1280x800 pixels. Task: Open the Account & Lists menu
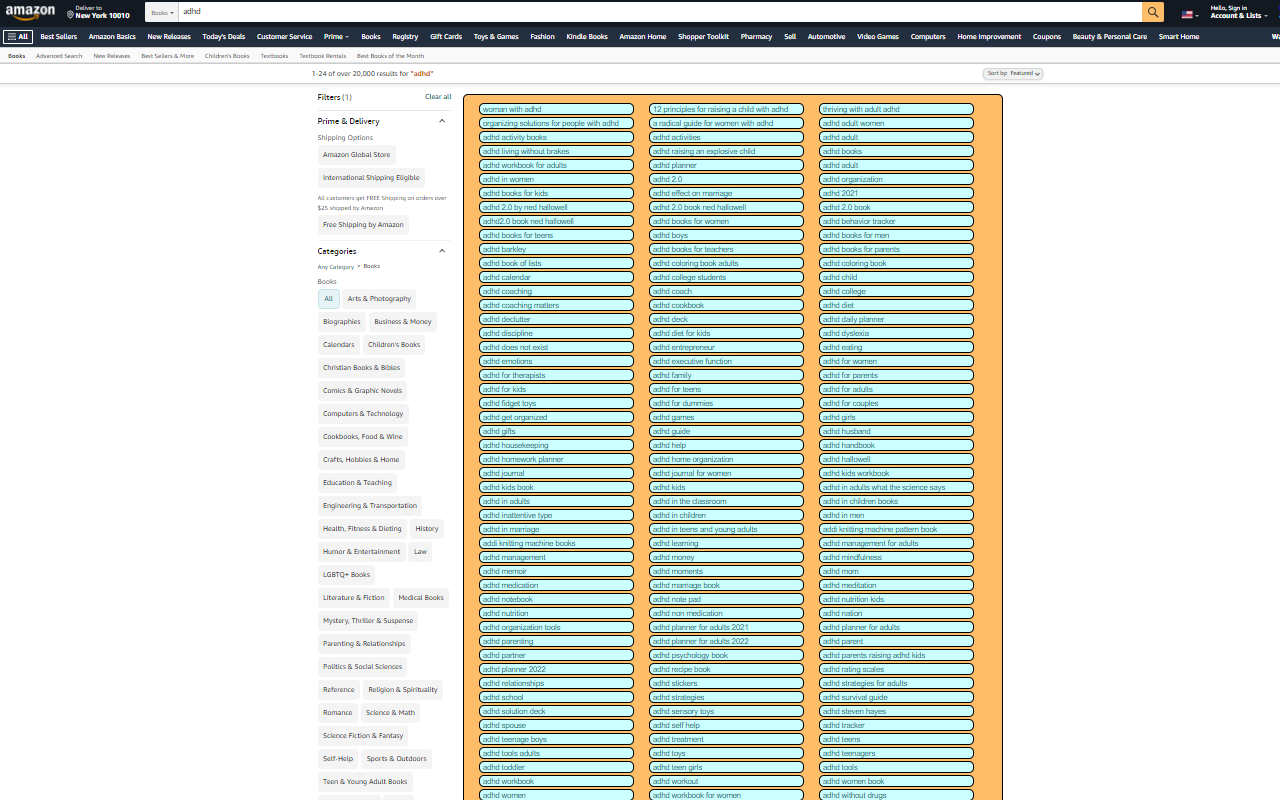click(x=1237, y=12)
